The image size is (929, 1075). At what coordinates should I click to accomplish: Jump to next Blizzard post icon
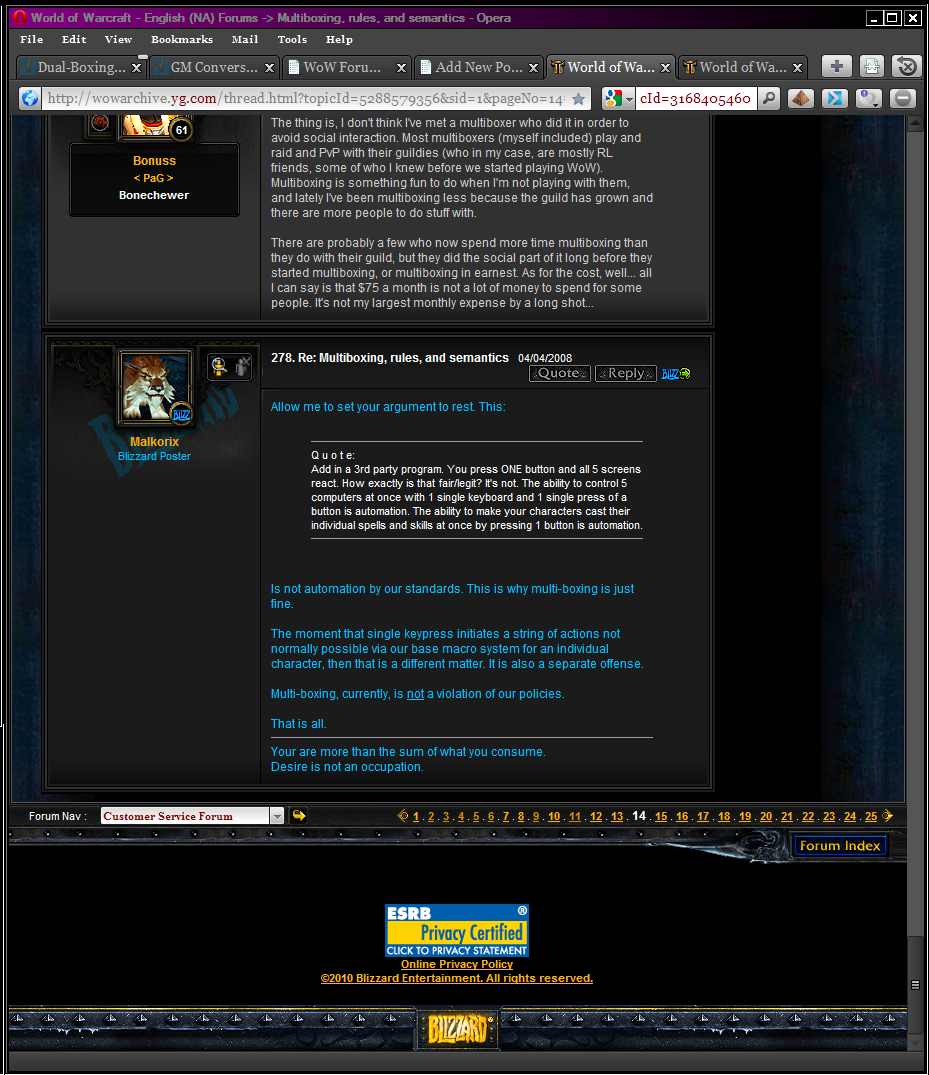click(x=676, y=374)
